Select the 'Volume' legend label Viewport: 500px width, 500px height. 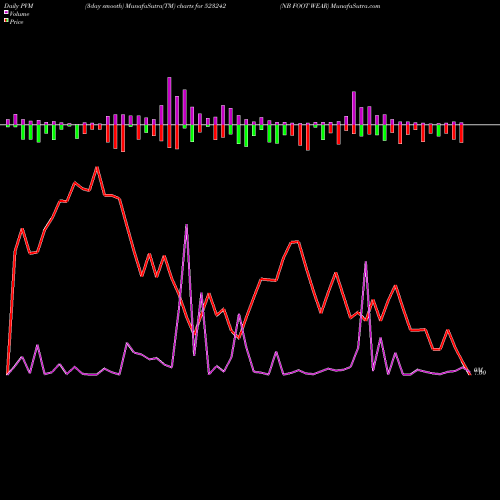pos(19,14)
